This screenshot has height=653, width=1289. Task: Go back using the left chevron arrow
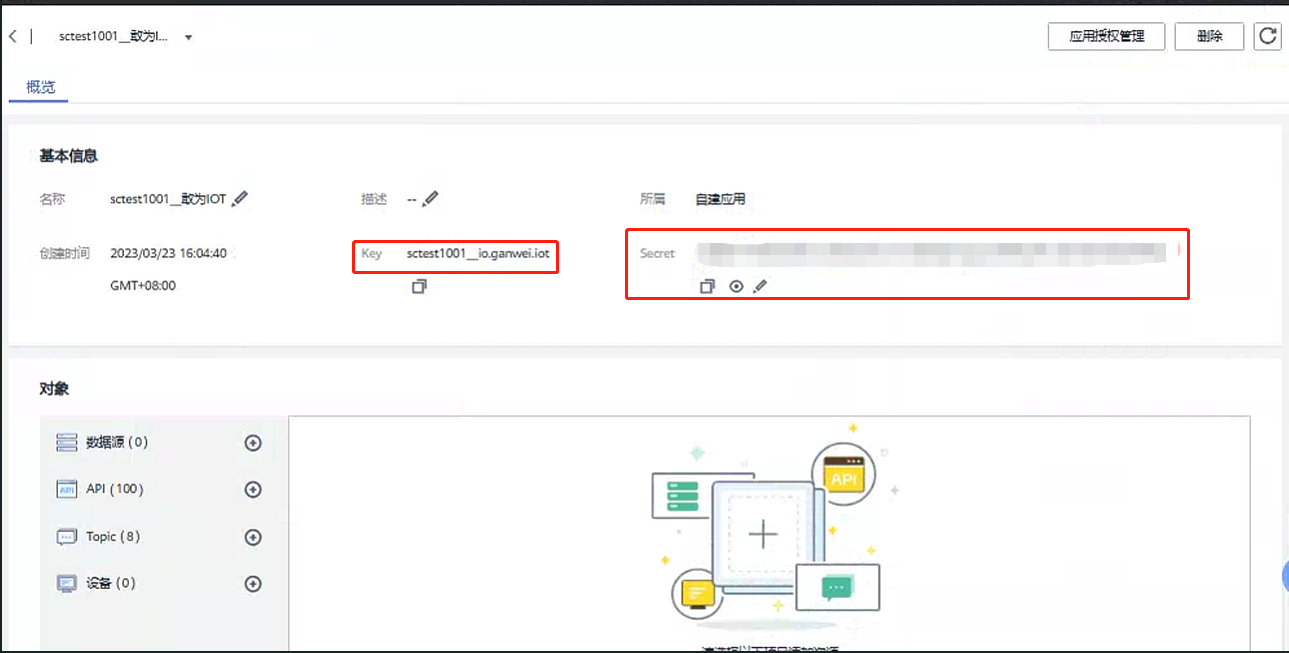point(12,36)
